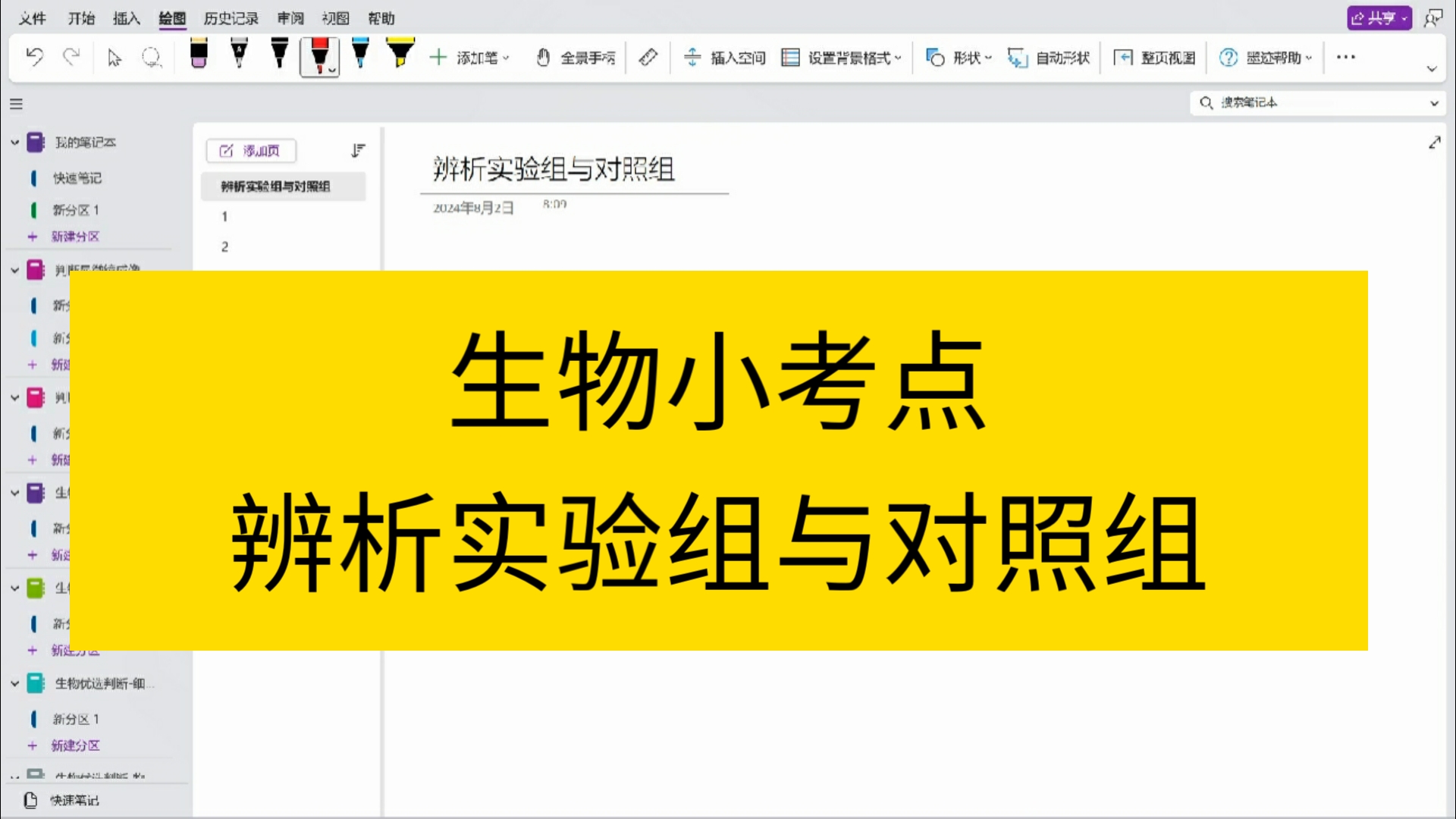Toggle the hamburger navigation pane icon

pos(16,104)
